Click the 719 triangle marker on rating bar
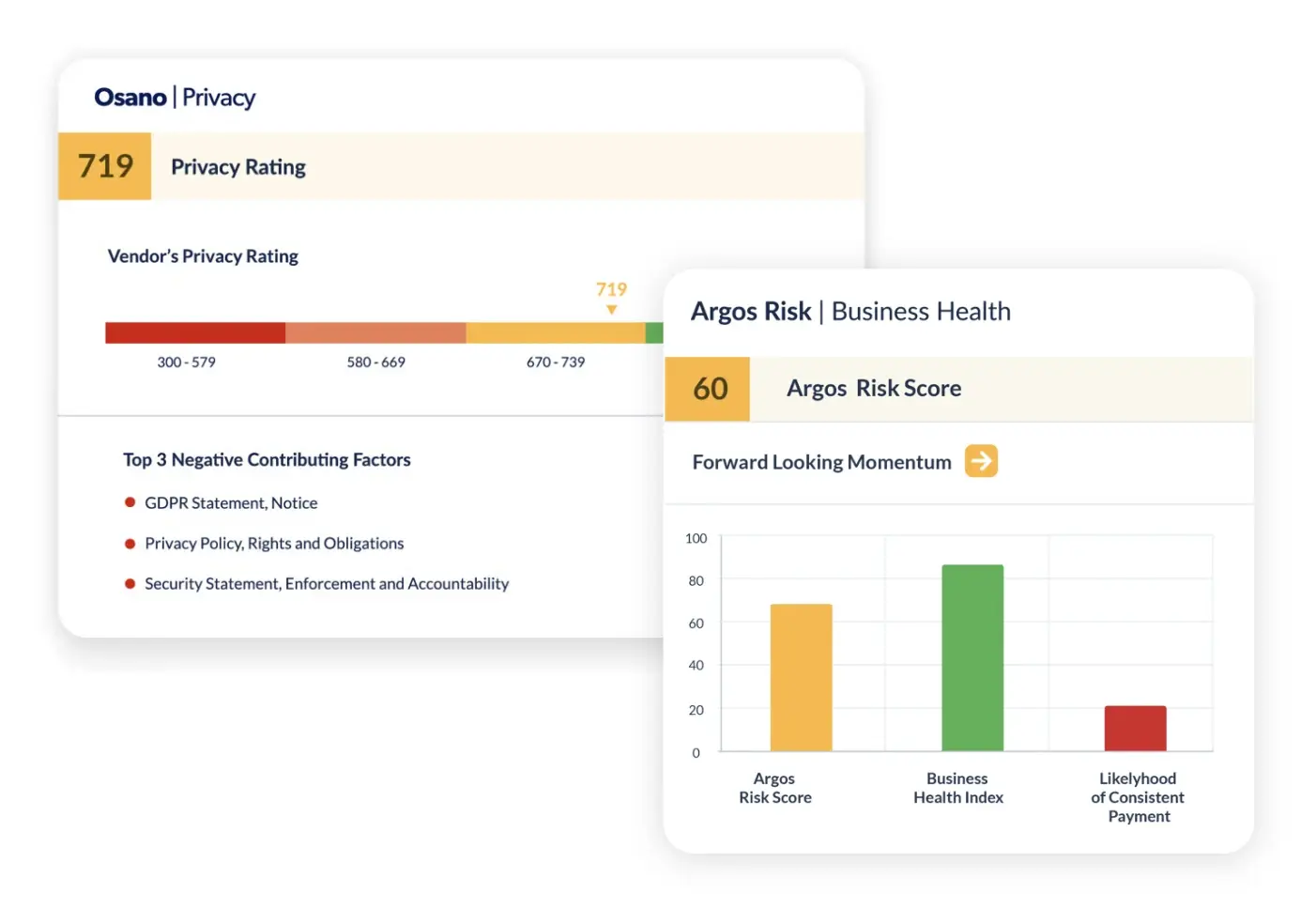This screenshot has width=1316, height=909. [x=612, y=310]
